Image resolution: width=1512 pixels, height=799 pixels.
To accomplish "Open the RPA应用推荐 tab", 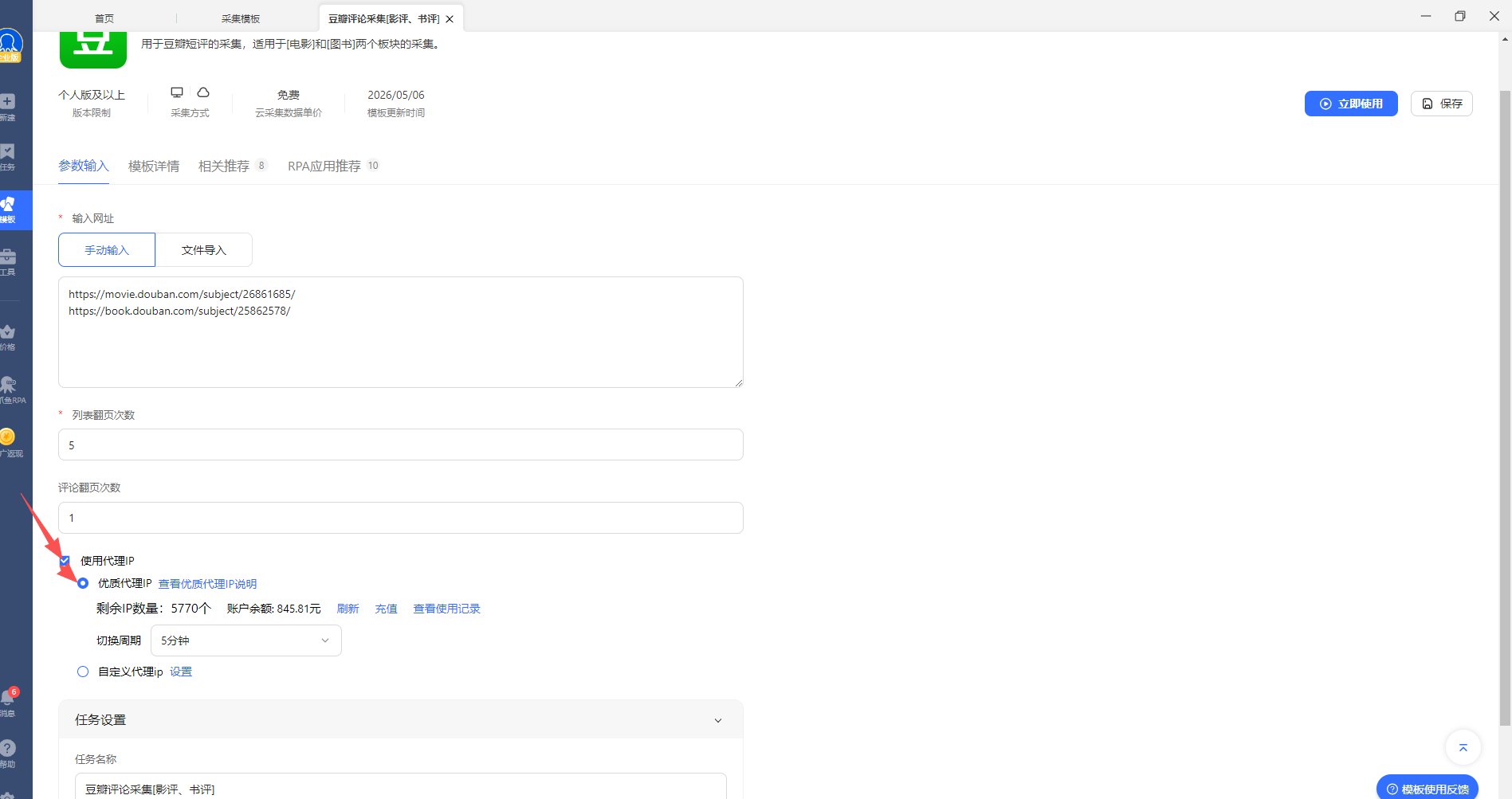I will (333, 166).
